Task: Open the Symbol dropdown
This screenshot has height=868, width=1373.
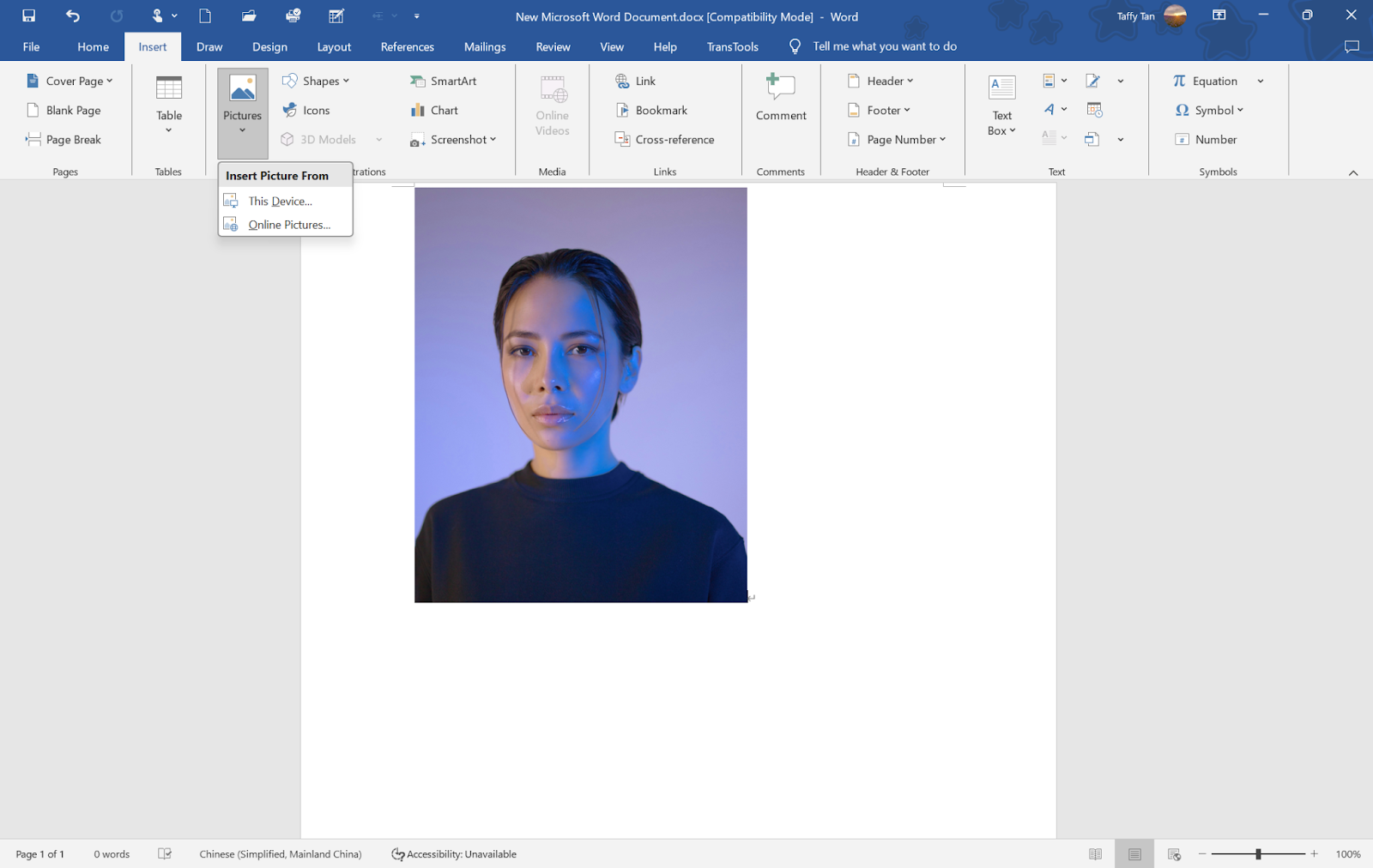Action: point(1209,110)
